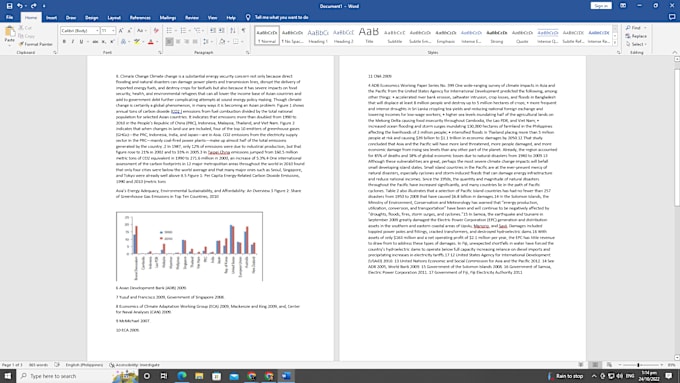The width and height of the screenshot is (680, 383).
Task: Redo the last action
Action: tap(33, 6)
